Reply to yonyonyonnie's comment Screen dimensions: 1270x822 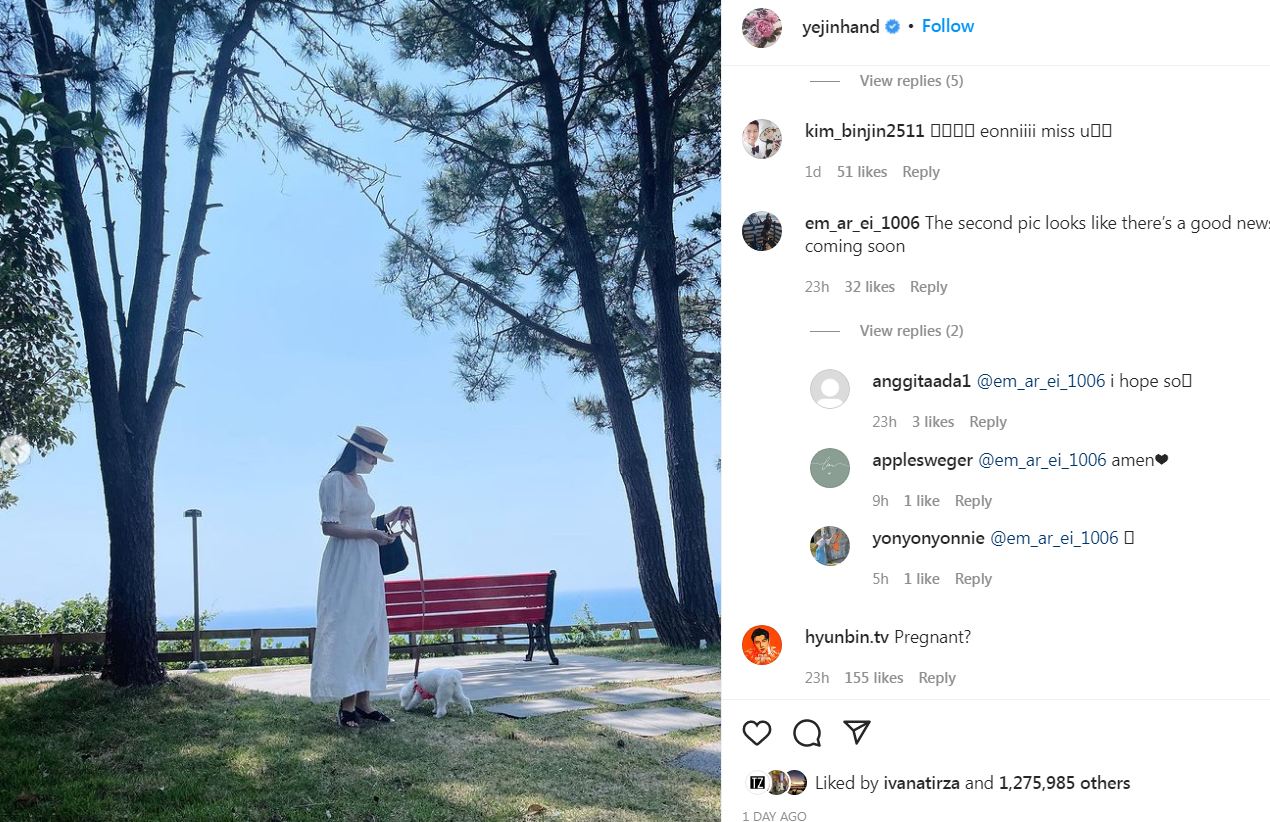point(973,579)
